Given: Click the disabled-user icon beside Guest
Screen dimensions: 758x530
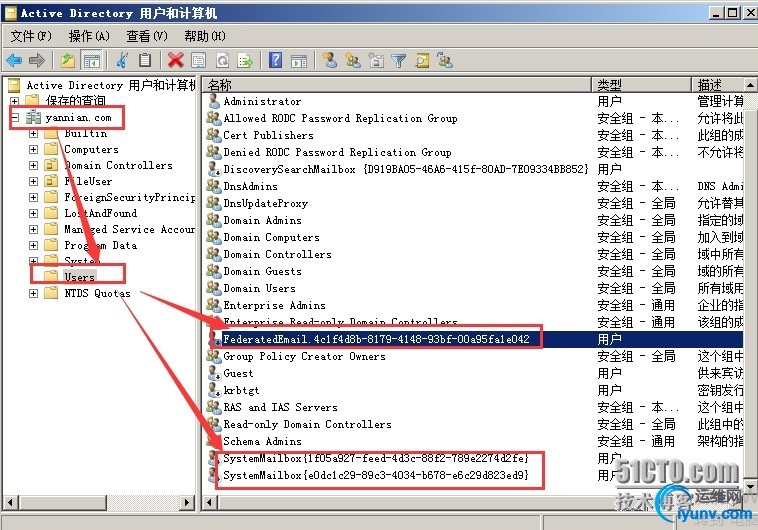Looking at the screenshot, I should coord(214,373).
